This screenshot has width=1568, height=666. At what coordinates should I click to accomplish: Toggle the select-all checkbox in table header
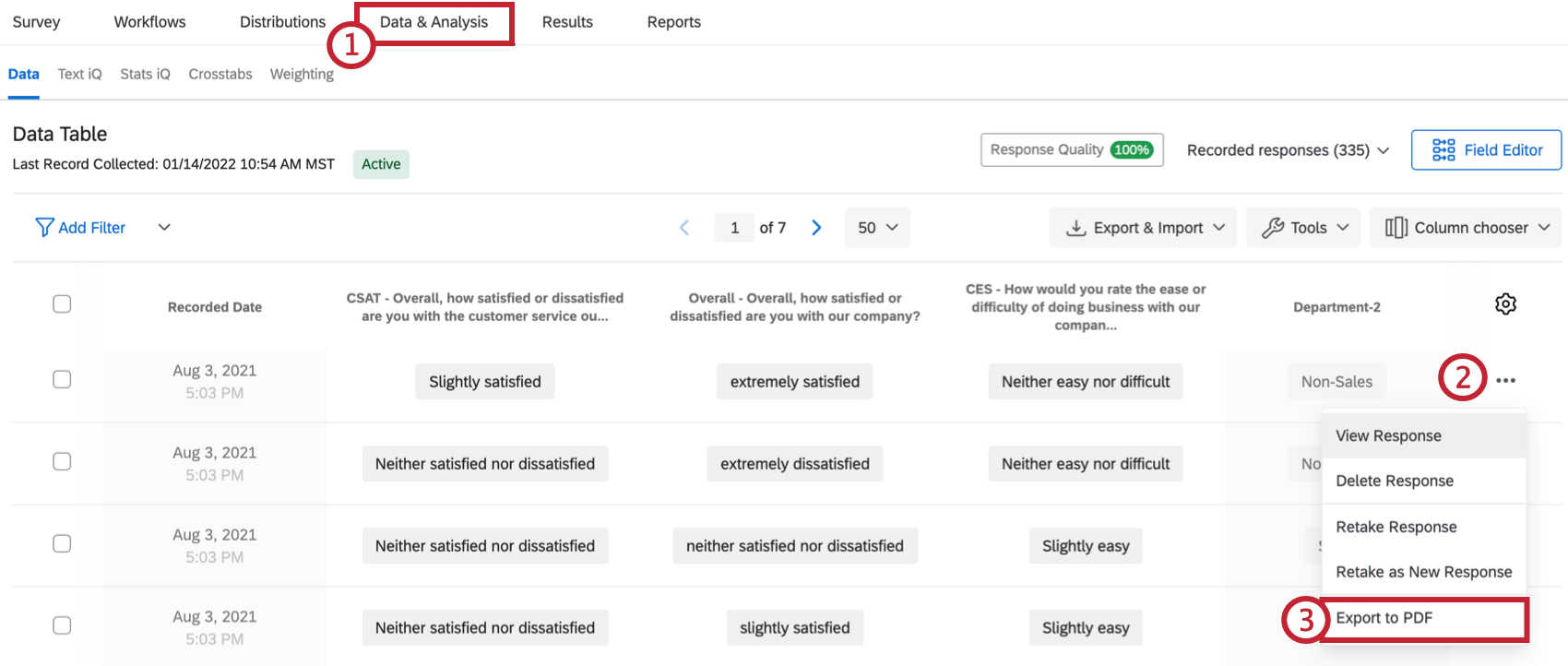coord(62,304)
